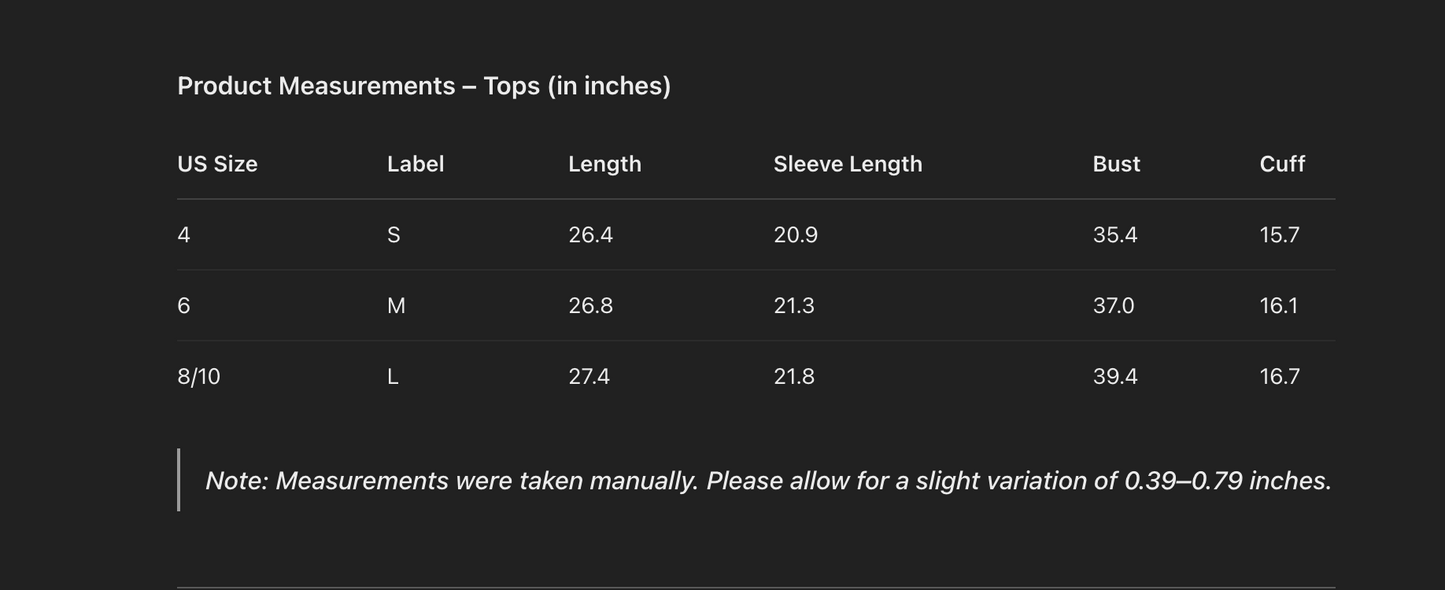Image resolution: width=1445 pixels, height=590 pixels.
Task: Select length value 26.8
Action: click(x=590, y=306)
